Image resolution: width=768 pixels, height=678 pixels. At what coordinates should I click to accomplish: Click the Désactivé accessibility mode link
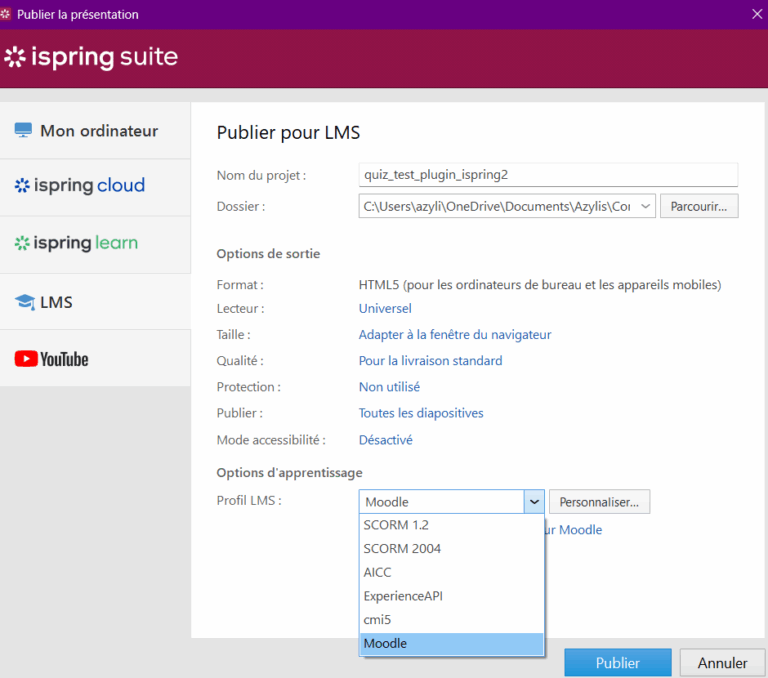[x=386, y=440]
